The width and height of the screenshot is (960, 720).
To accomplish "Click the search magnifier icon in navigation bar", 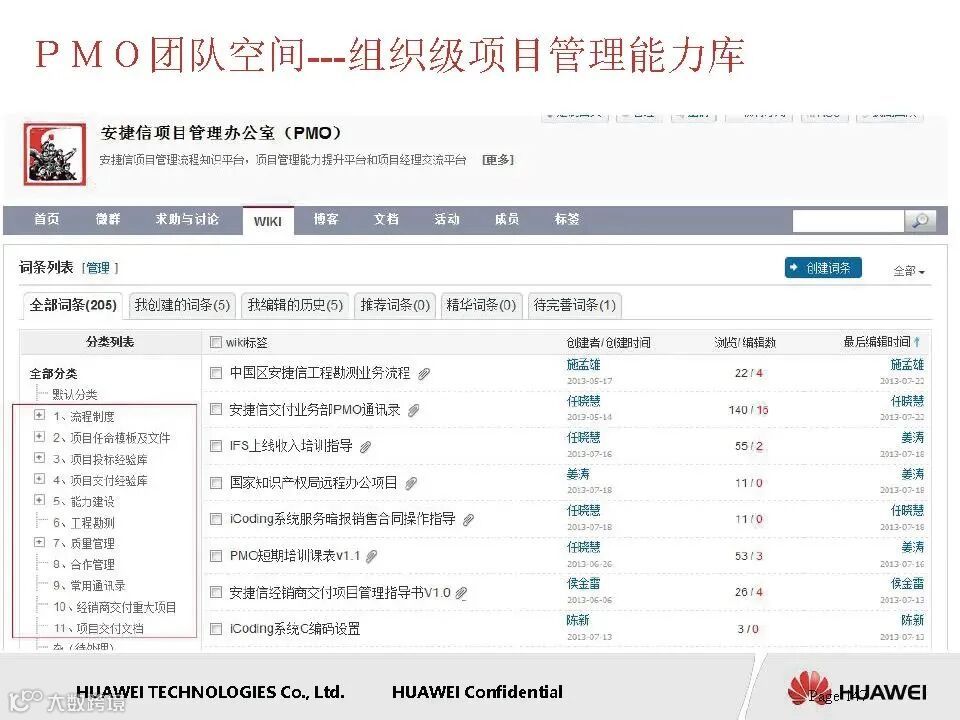I will click(x=920, y=220).
